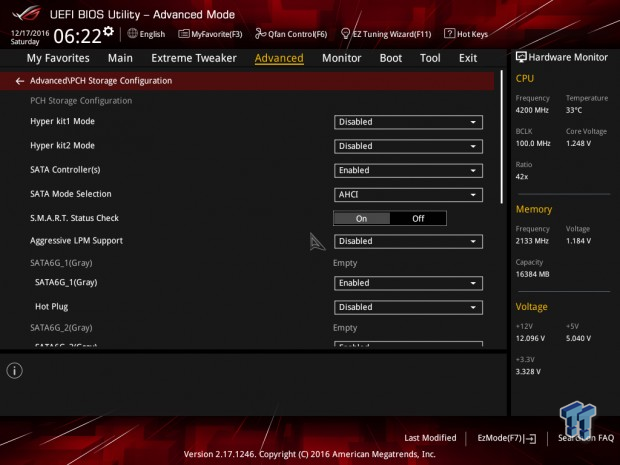Select the Hyper kit2 Mode label
The height and width of the screenshot is (465, 620).
click(x=62, y=146)
